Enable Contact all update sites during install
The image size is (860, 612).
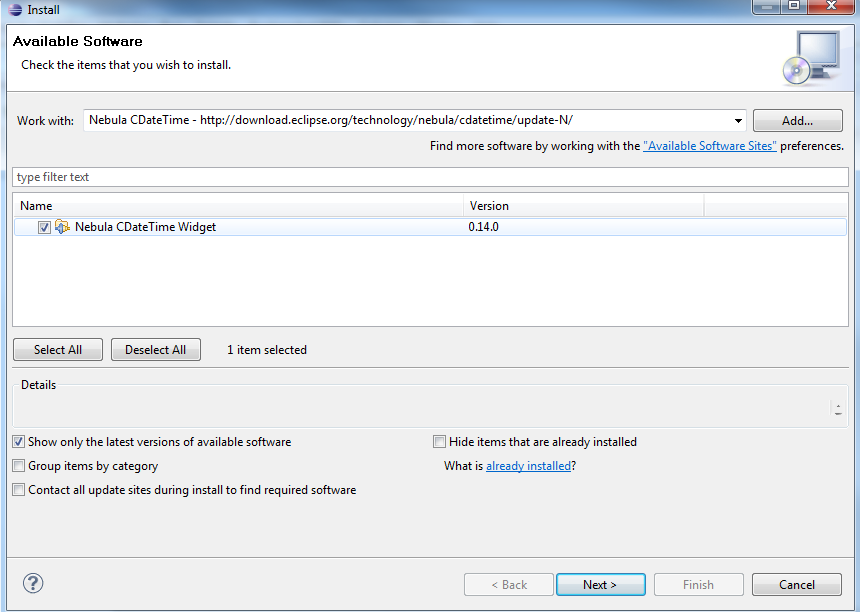pos(19,490)
